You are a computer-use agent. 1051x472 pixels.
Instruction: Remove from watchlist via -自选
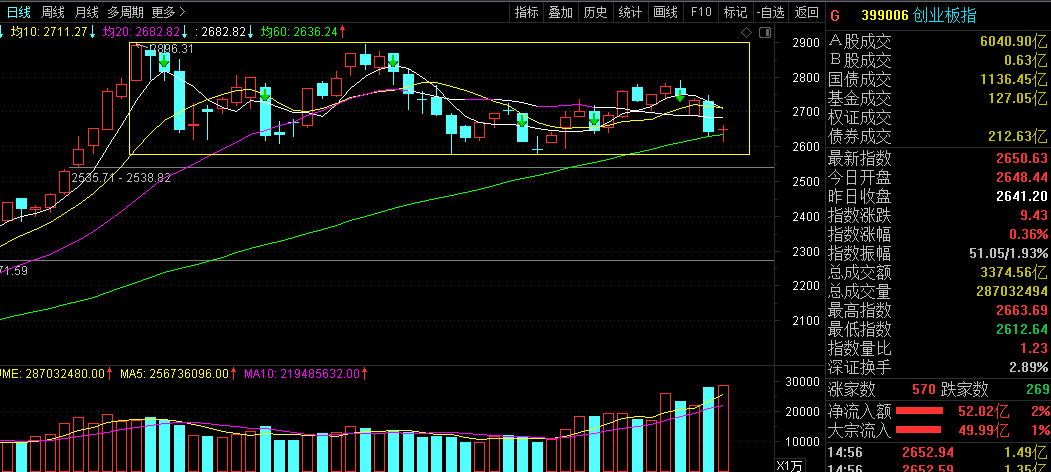pos(770,12)
